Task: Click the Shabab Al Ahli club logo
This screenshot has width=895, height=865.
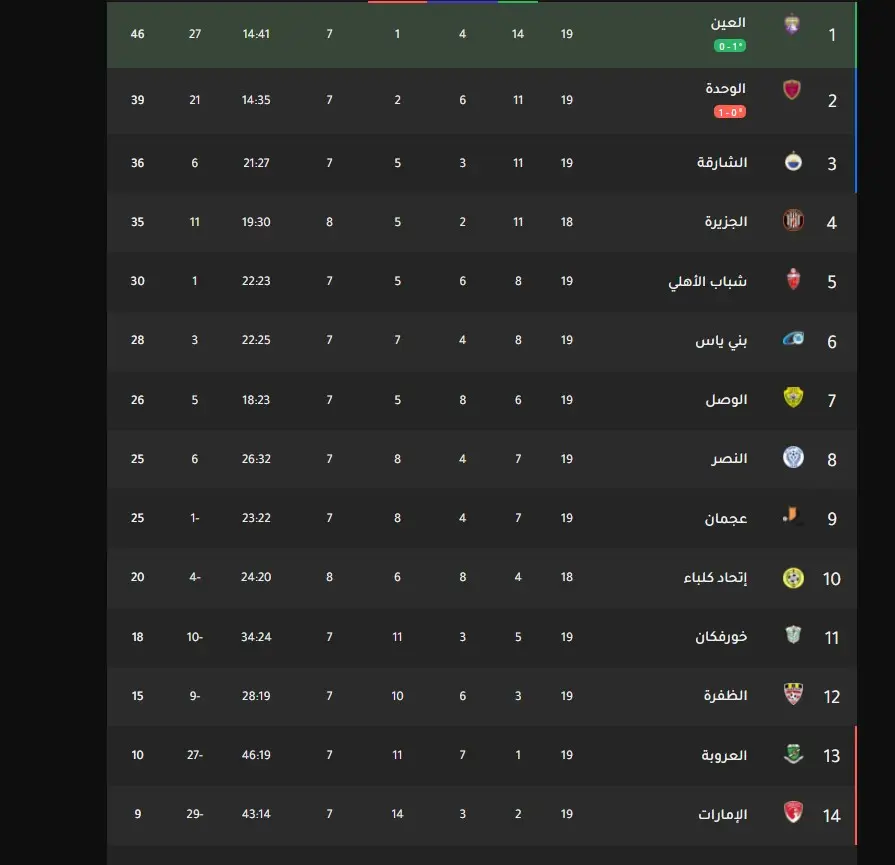Action: click(793, 279)
